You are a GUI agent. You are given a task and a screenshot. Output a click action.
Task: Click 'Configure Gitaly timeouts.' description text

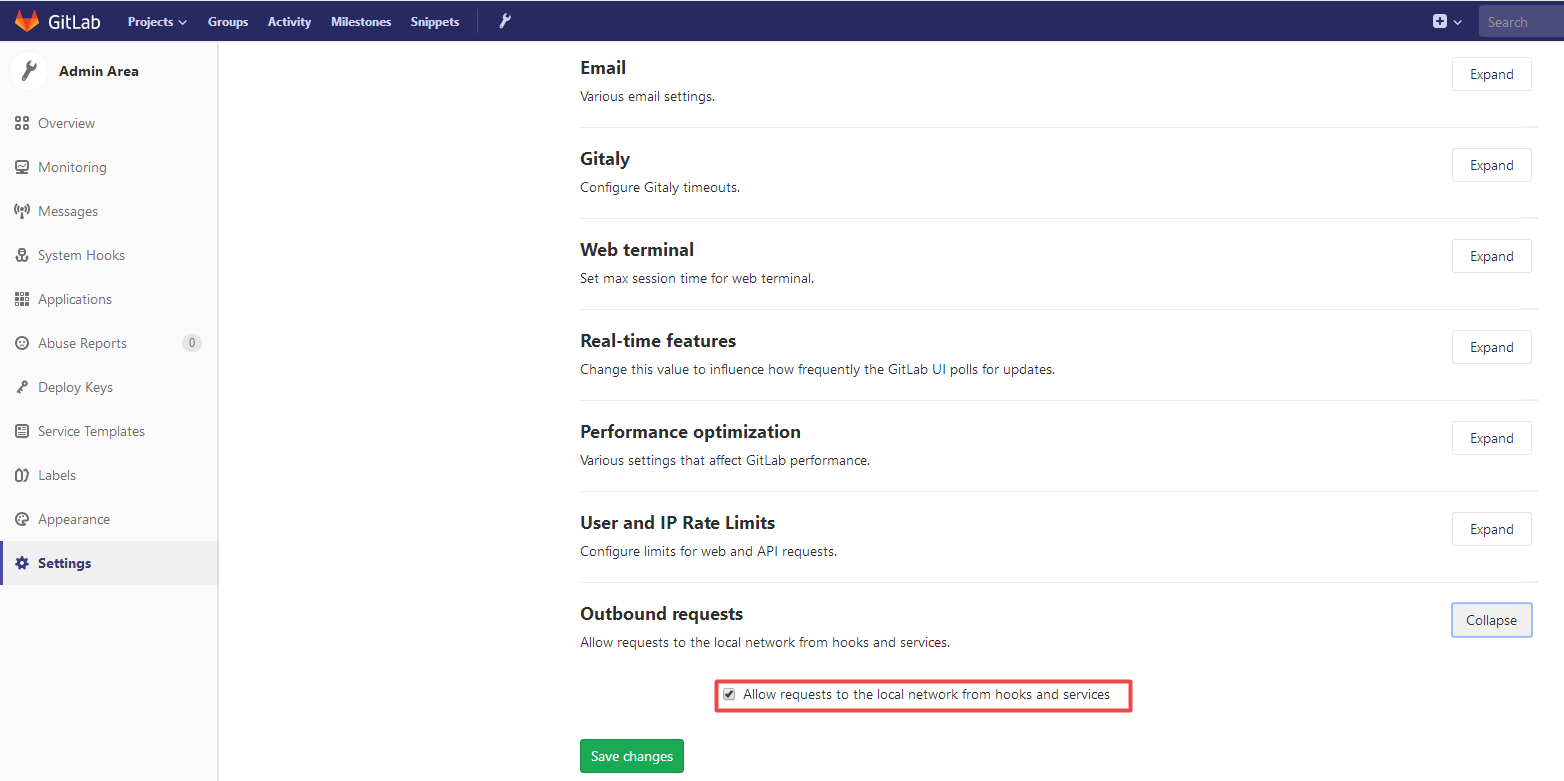tap(660, 187)
